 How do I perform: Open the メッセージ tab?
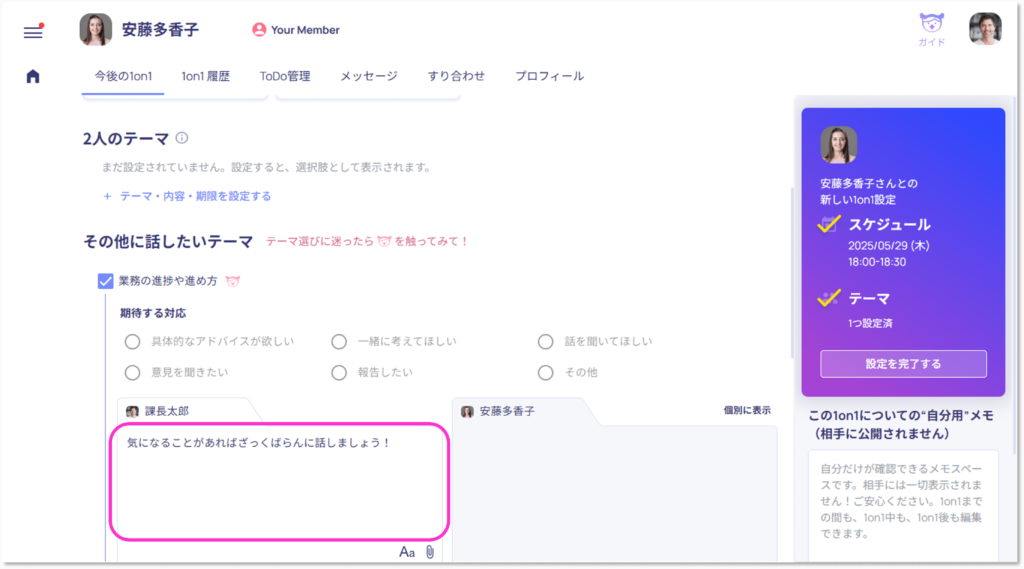[369, 76]
